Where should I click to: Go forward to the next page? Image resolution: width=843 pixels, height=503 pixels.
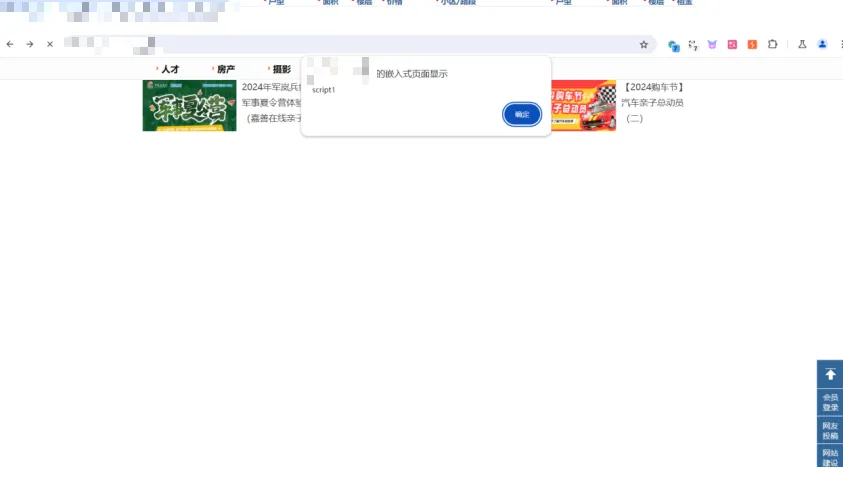[30, 44]
